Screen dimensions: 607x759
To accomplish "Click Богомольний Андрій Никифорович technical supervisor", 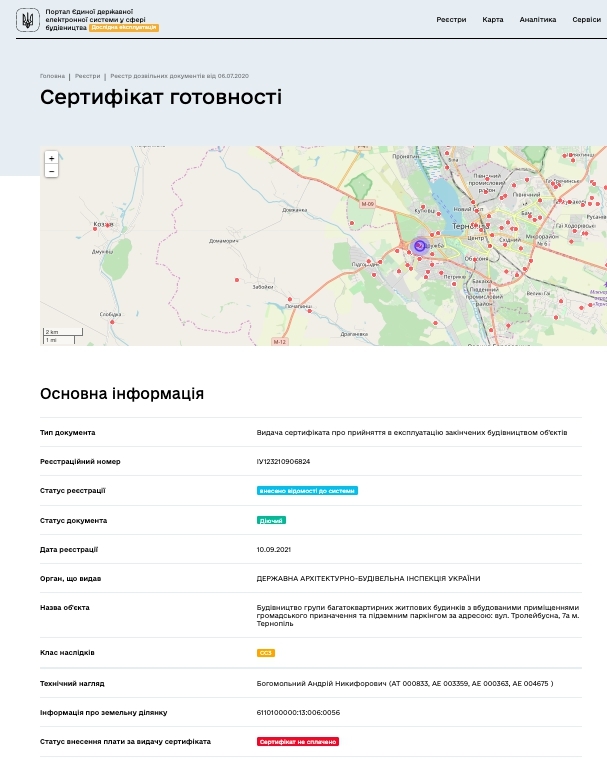I will [405, 683].
